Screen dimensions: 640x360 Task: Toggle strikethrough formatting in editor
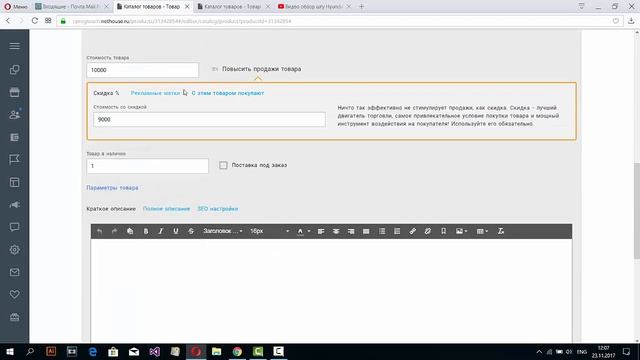pyautogui.click(x=191, y=231)
